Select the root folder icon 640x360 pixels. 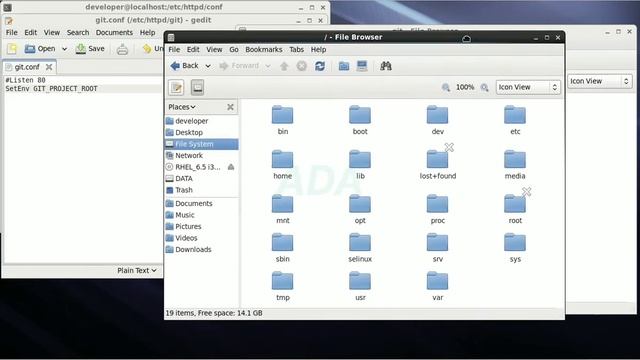coord(515,204)
